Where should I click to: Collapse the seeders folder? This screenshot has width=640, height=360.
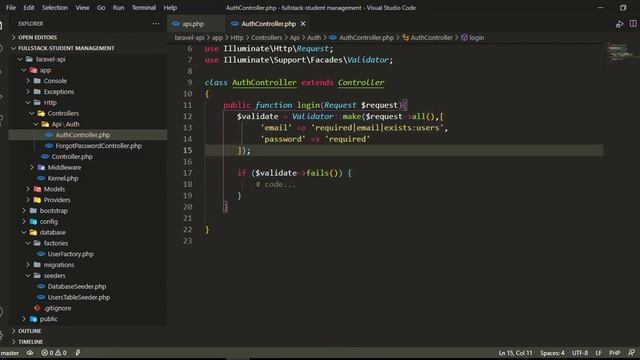tap(54, 276)
